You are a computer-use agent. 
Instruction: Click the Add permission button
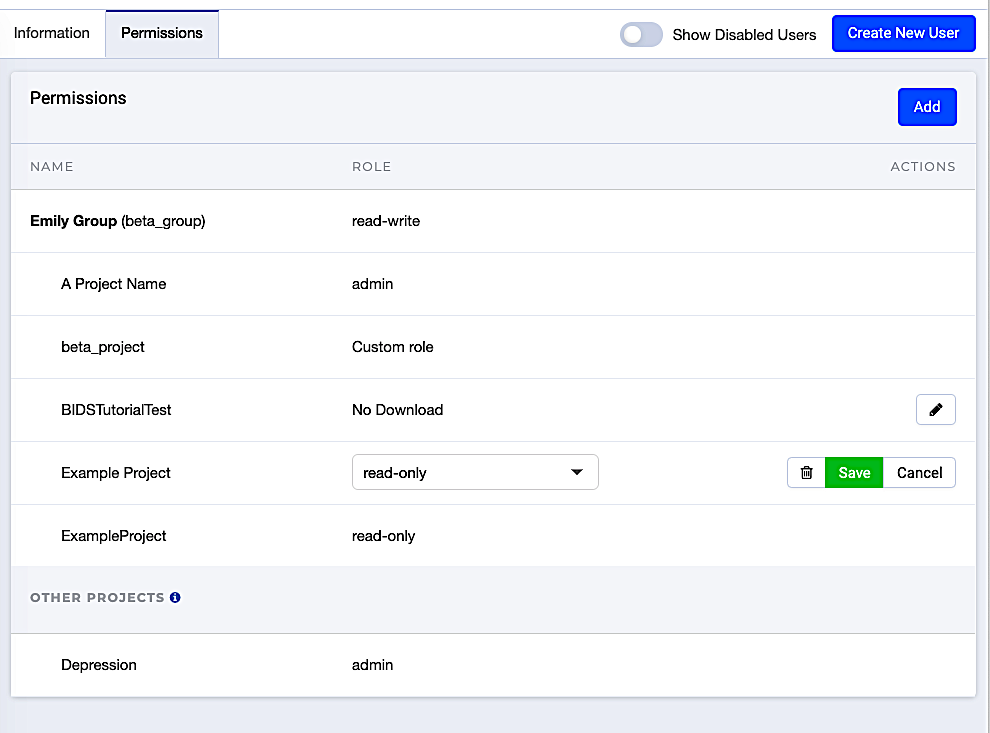926,107
